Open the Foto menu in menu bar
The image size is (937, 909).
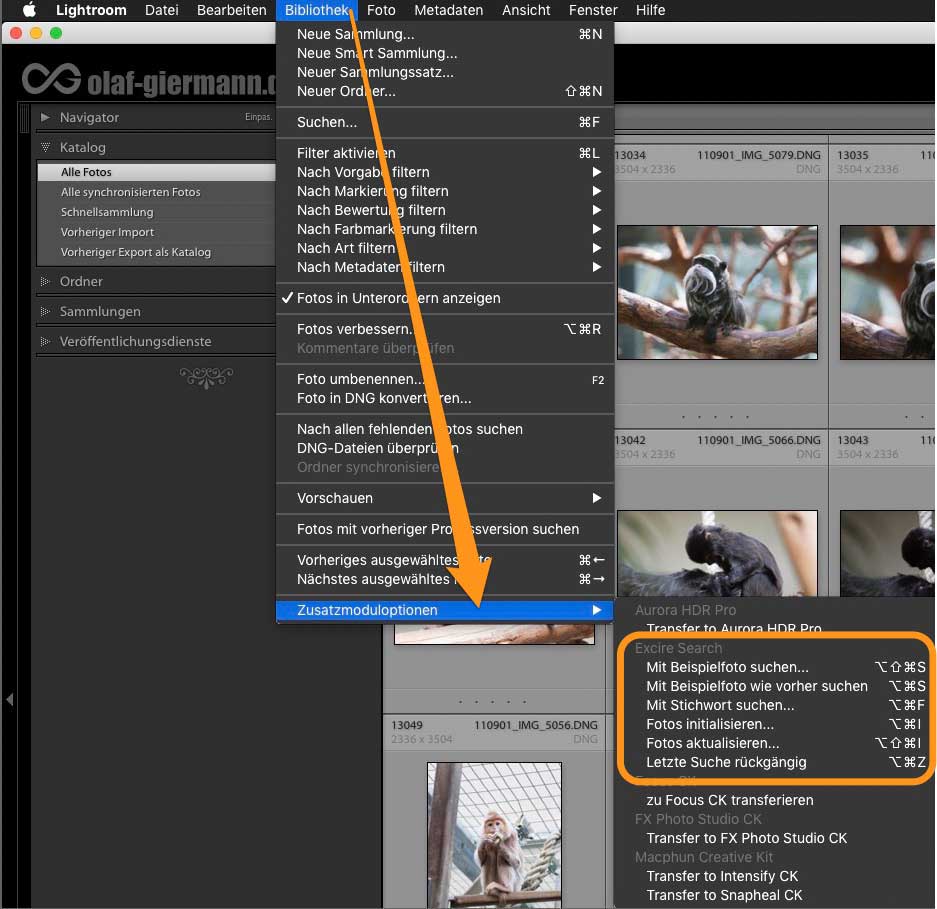pos(381,10)
